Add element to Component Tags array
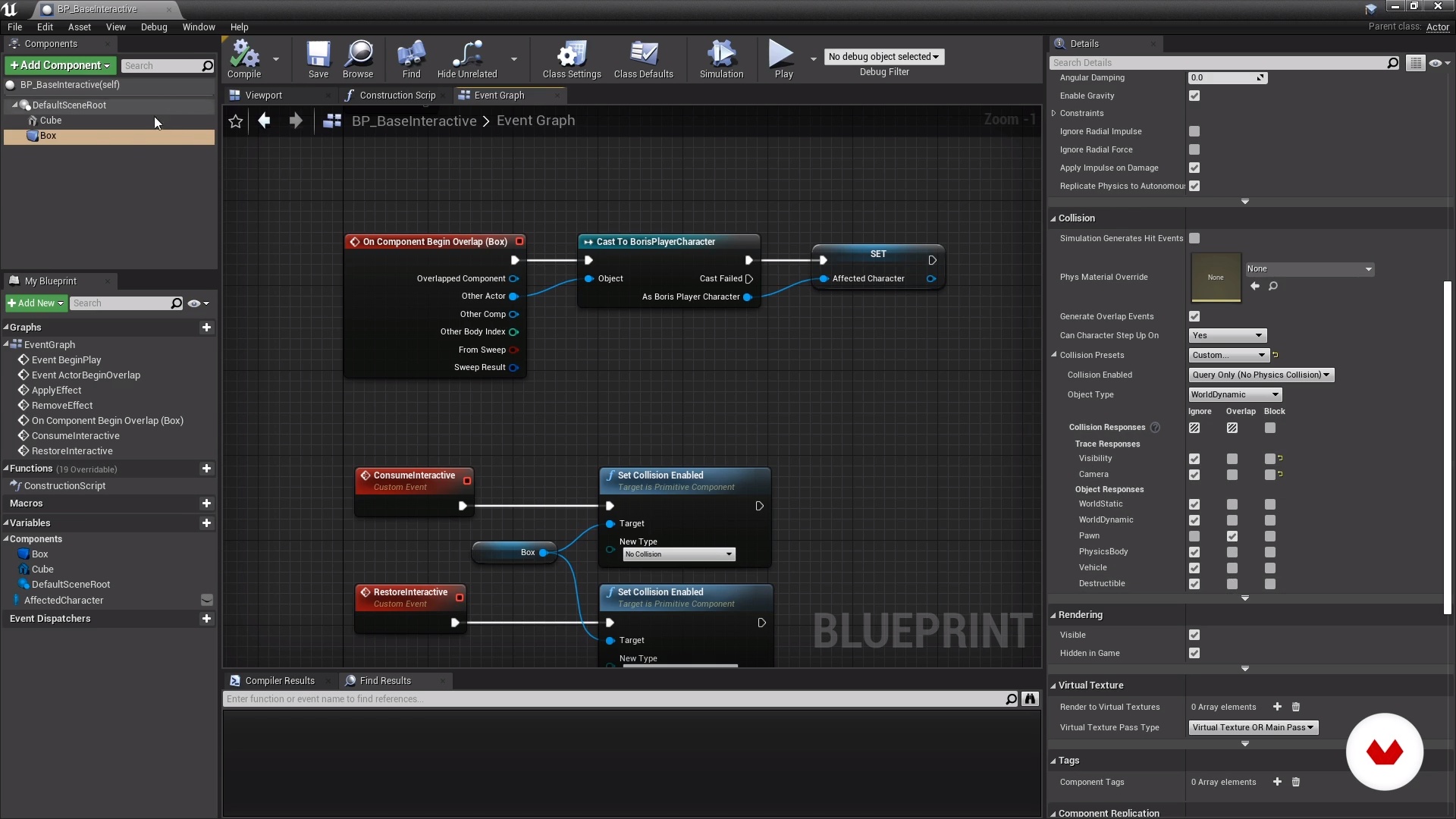This screenshot has width=1456, height=819. click(x=1277, y=783)
